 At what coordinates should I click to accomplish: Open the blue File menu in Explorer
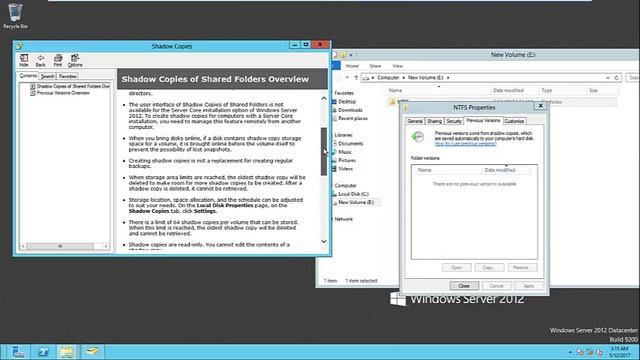coord(336,66)
